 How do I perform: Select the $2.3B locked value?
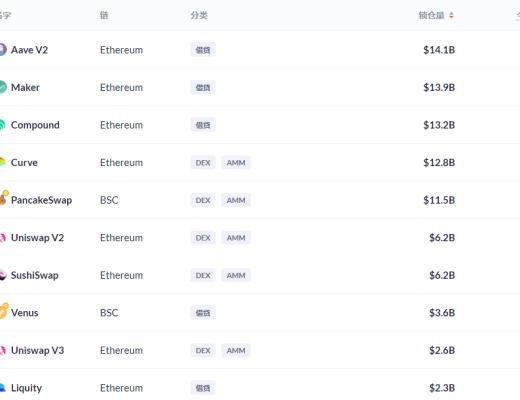pos(442,388)
